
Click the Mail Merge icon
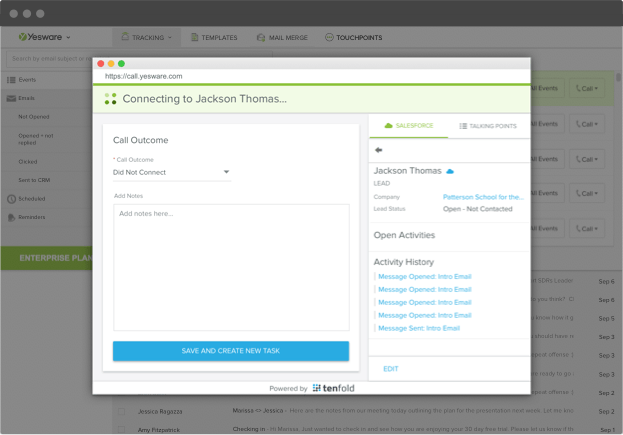pyautogui.click(x=261, y=37)
